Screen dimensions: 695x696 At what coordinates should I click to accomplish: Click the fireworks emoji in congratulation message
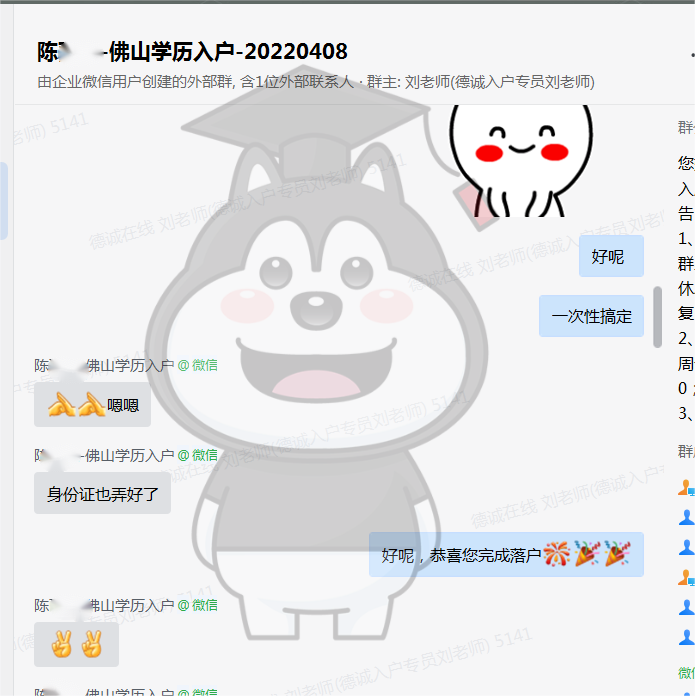pyautogui.click(x=557, y=554)
